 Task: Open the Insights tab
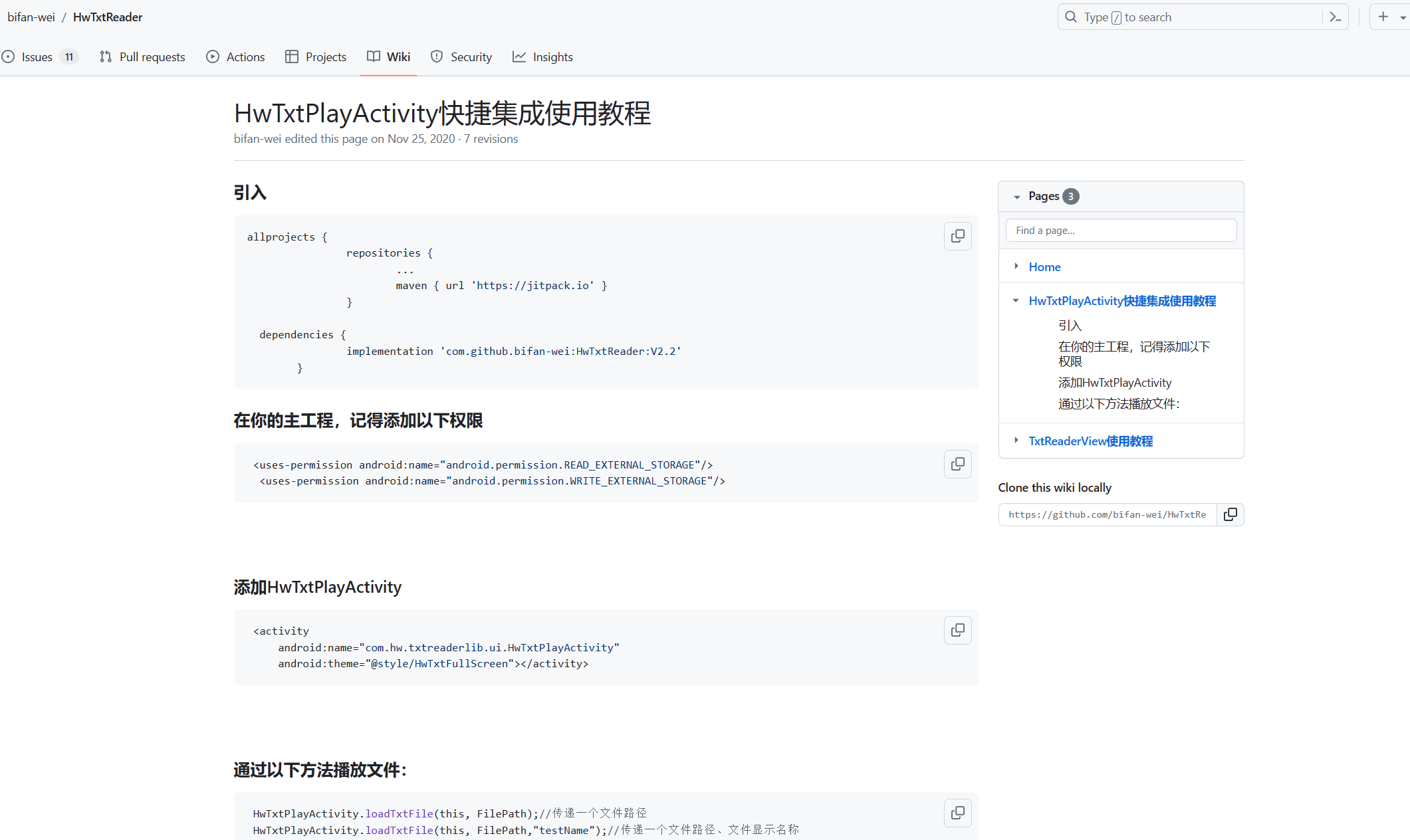pos(542,57)
